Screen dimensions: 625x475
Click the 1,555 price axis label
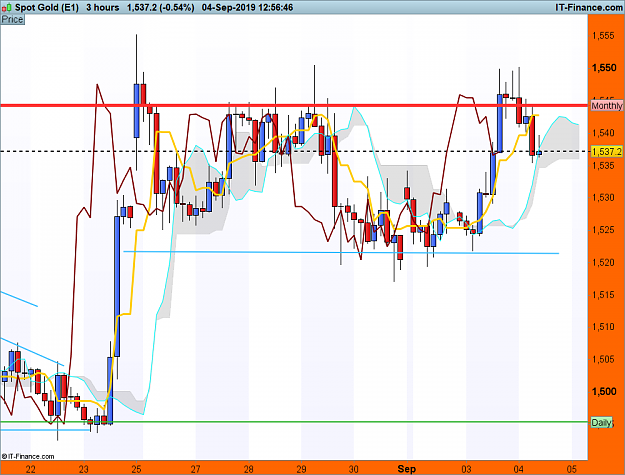pos(604,35)
